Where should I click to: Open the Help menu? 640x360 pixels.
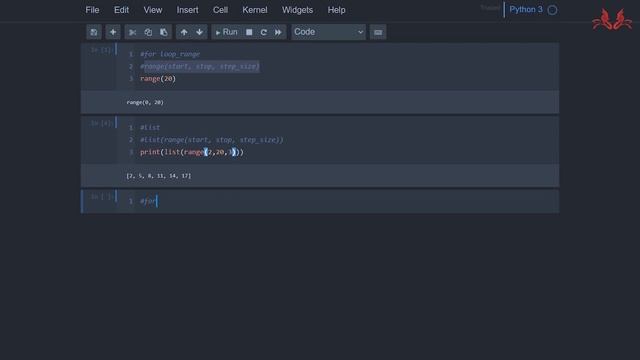tap(336, 10)
